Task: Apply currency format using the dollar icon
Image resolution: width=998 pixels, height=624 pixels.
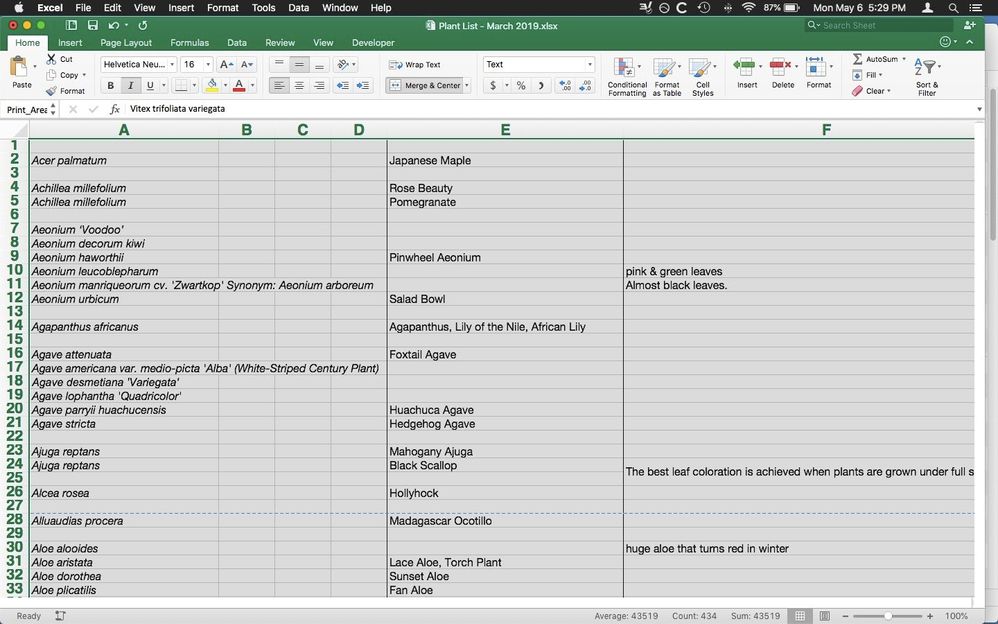Action: (x=494, y=86)
